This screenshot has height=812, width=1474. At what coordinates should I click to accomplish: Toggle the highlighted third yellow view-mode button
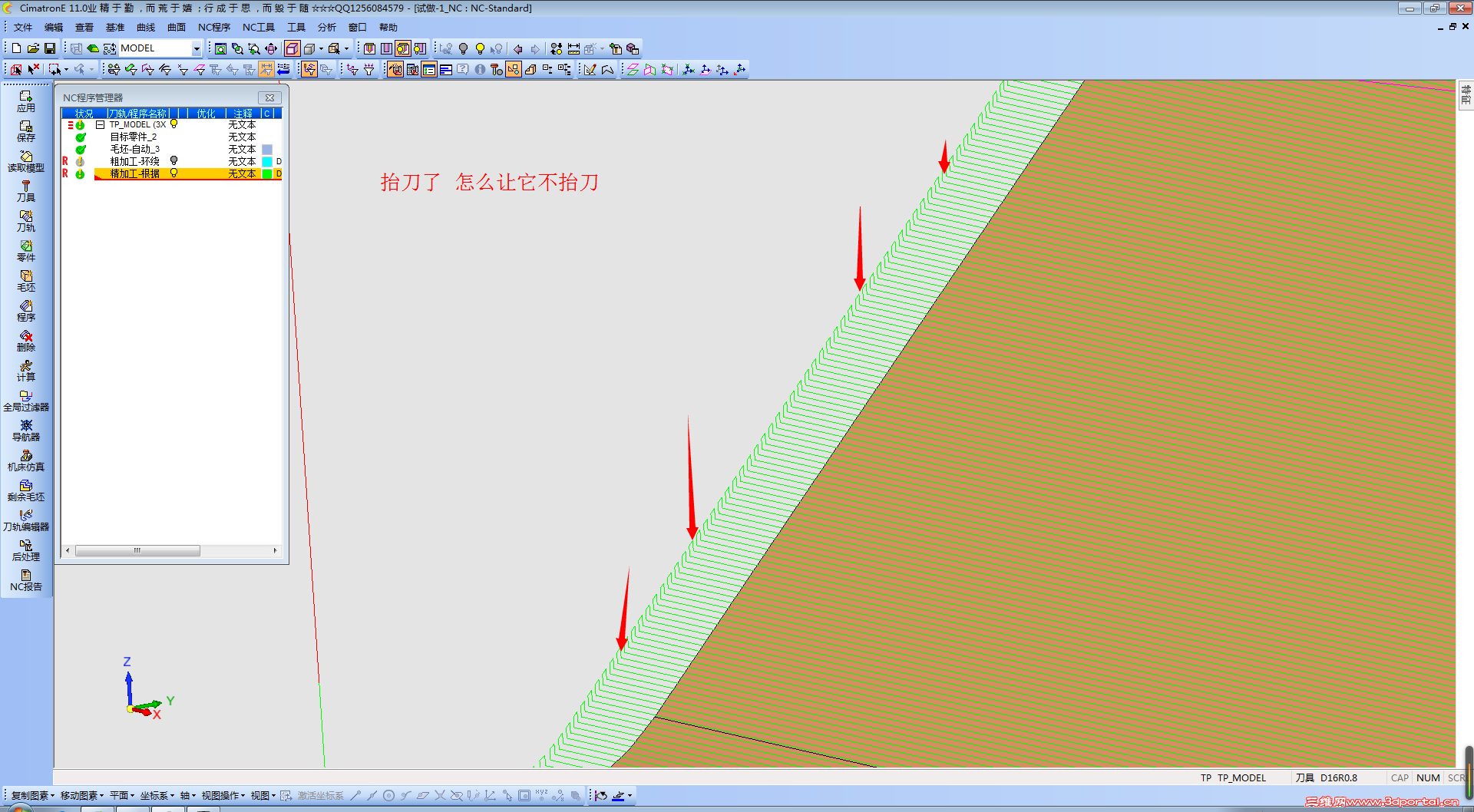pos(403,48)
